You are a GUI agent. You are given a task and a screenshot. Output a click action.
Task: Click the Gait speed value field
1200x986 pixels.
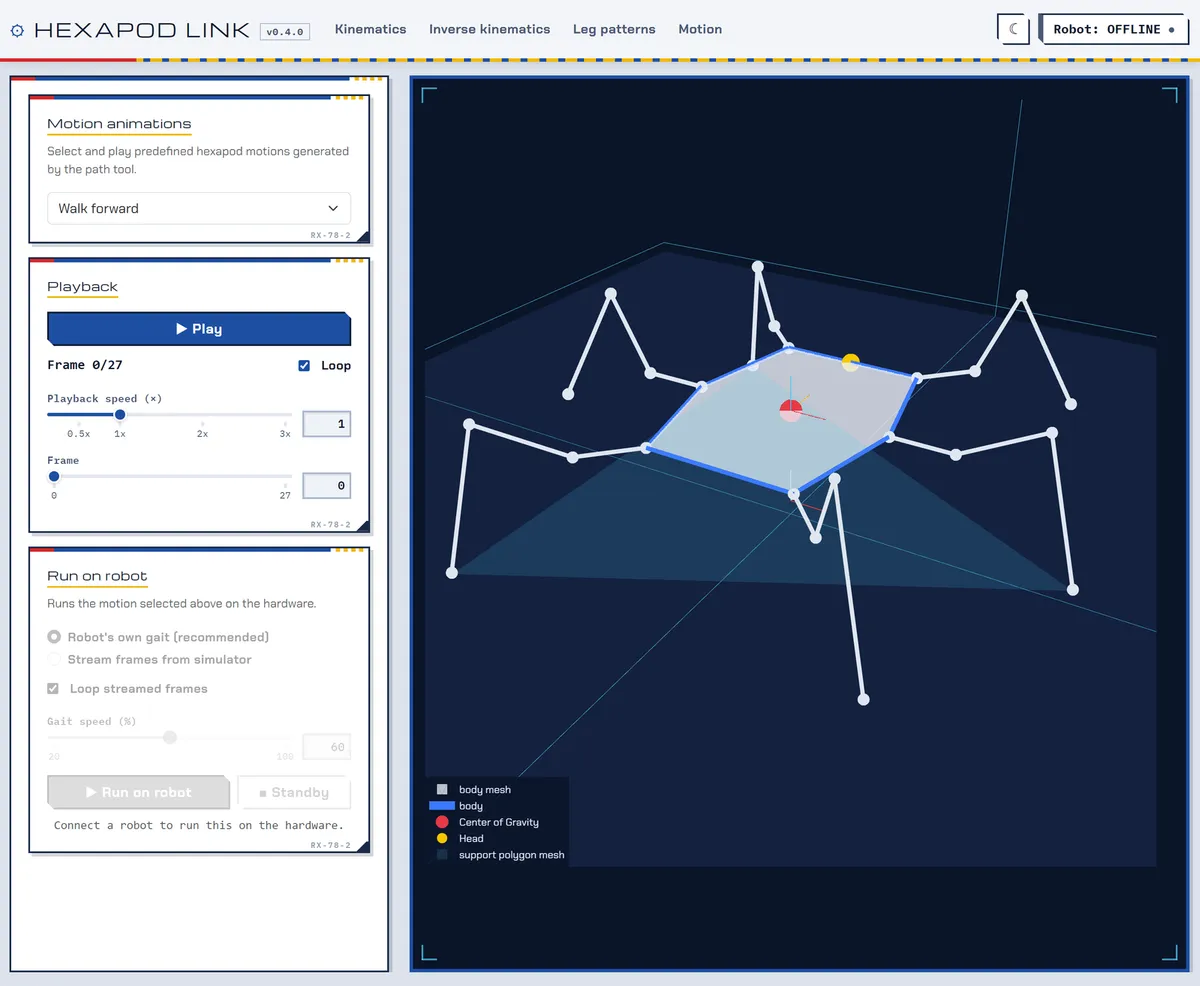pos(327,747)
